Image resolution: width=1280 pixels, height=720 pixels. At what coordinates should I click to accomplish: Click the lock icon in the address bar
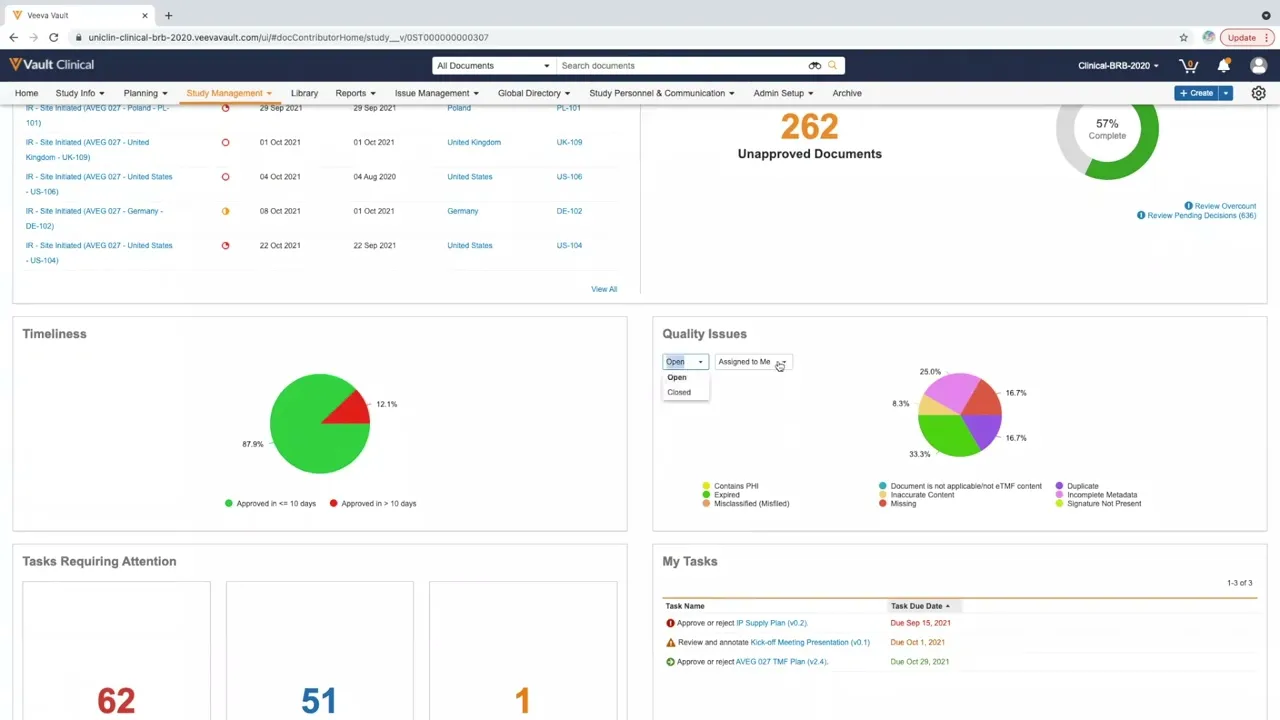click(x=78, y=37)
